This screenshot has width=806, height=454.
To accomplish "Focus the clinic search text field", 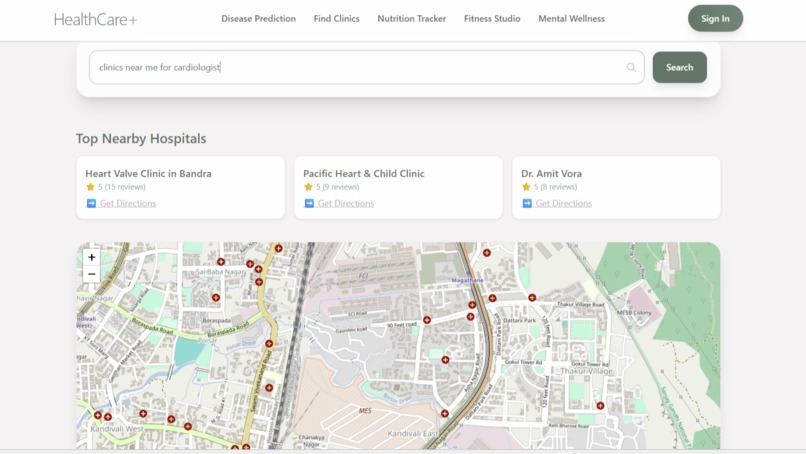I will pyautogui.click(x=367, y=67).
